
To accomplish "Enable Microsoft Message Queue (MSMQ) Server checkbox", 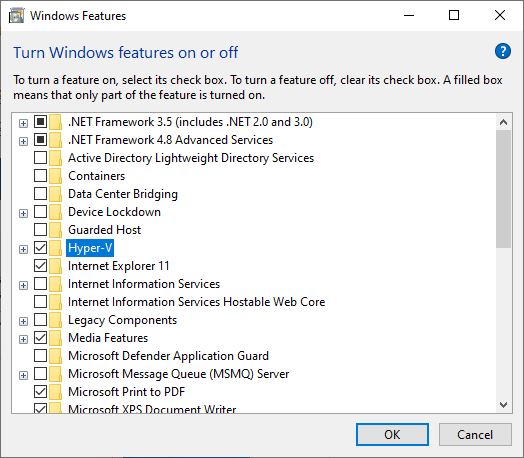I will click(40, 373).
